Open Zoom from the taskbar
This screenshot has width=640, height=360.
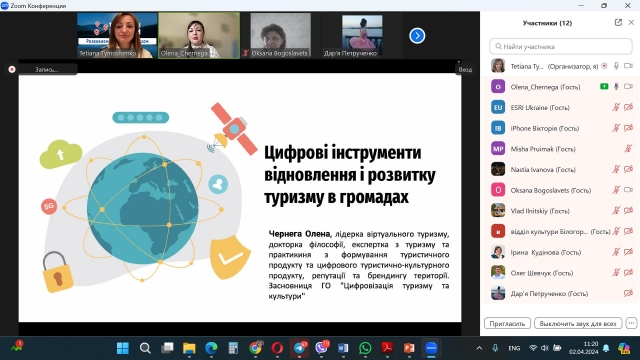pyautogui.click(x=431, y=348)
